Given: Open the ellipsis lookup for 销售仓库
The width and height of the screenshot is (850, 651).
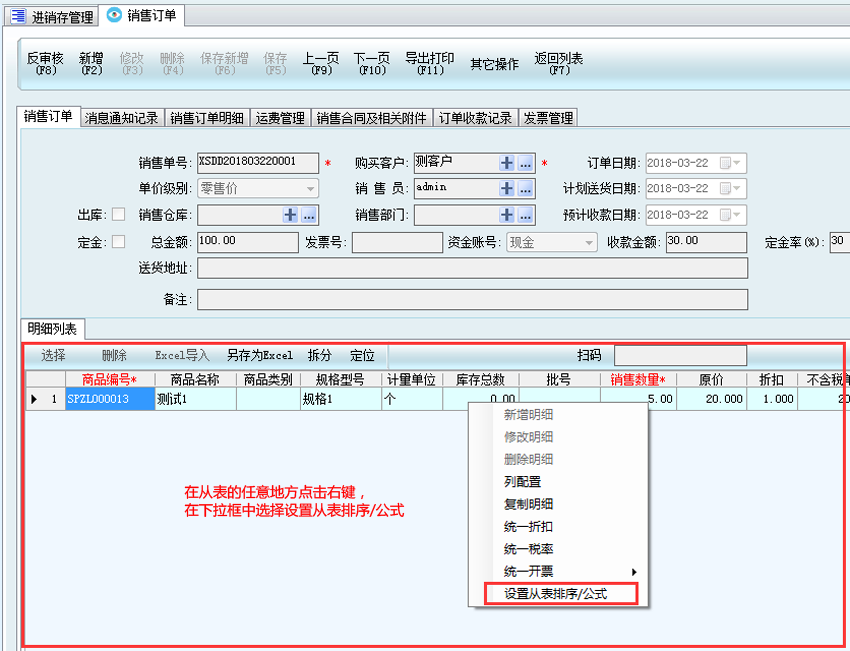Looking at the screenshot, I should coord(309,214).
